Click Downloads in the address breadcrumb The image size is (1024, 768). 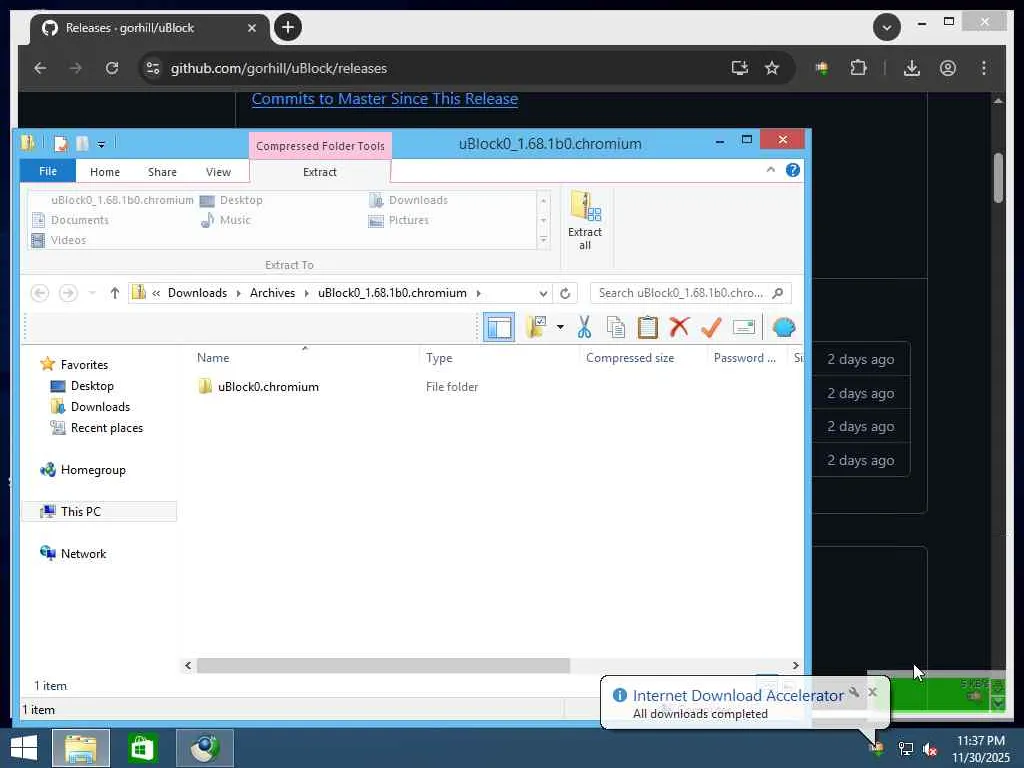(197, 293)
